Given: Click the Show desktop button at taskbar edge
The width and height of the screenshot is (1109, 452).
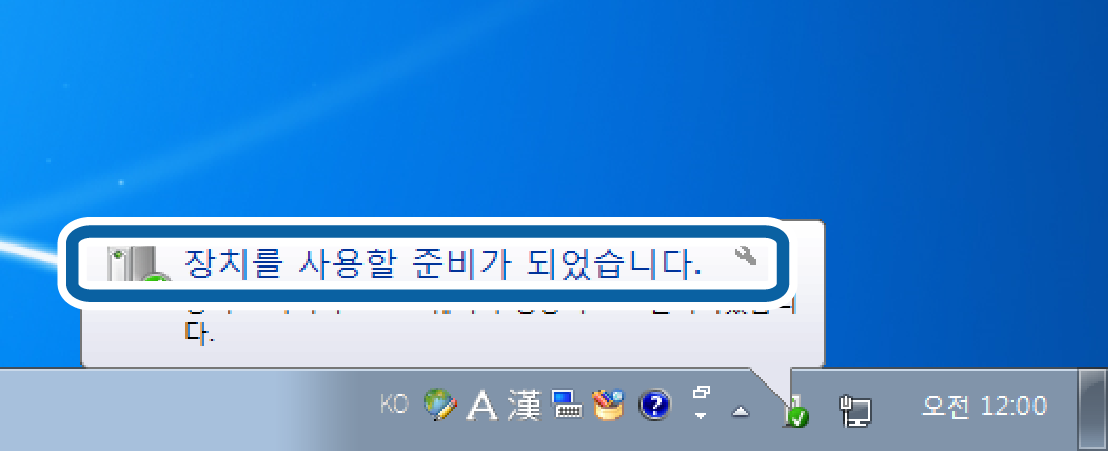Looking at the screenshot, I should 1093,408.
